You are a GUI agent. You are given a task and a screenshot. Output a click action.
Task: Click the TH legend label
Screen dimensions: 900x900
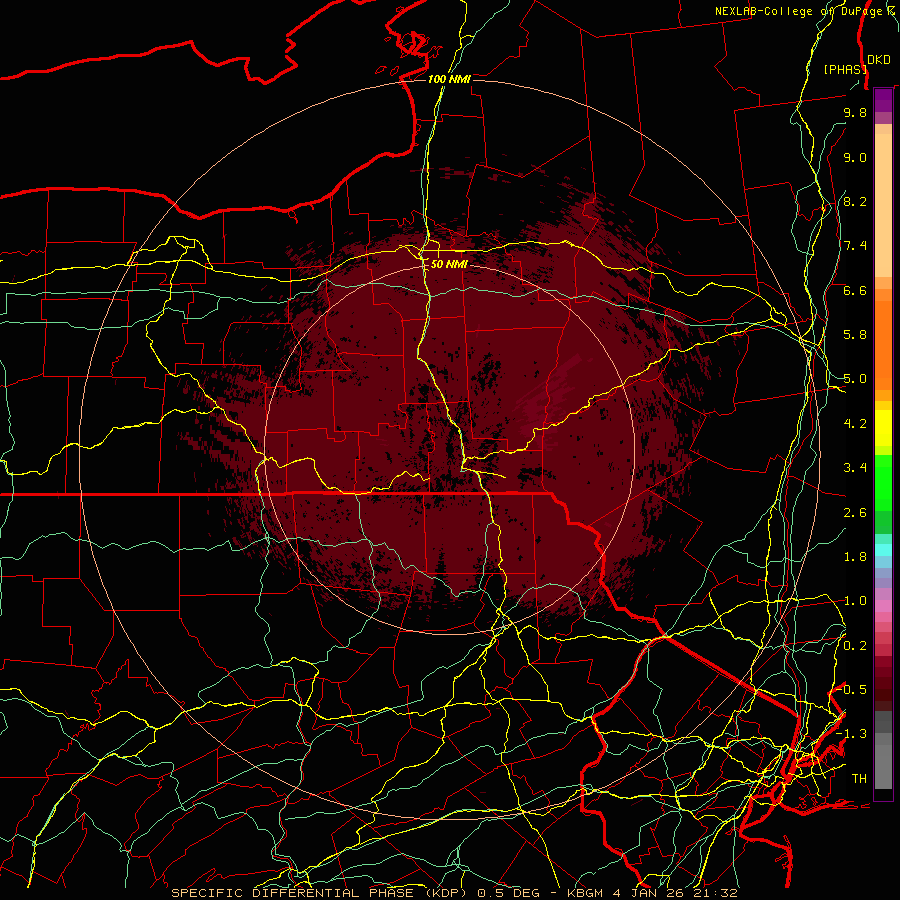point(859,779)
